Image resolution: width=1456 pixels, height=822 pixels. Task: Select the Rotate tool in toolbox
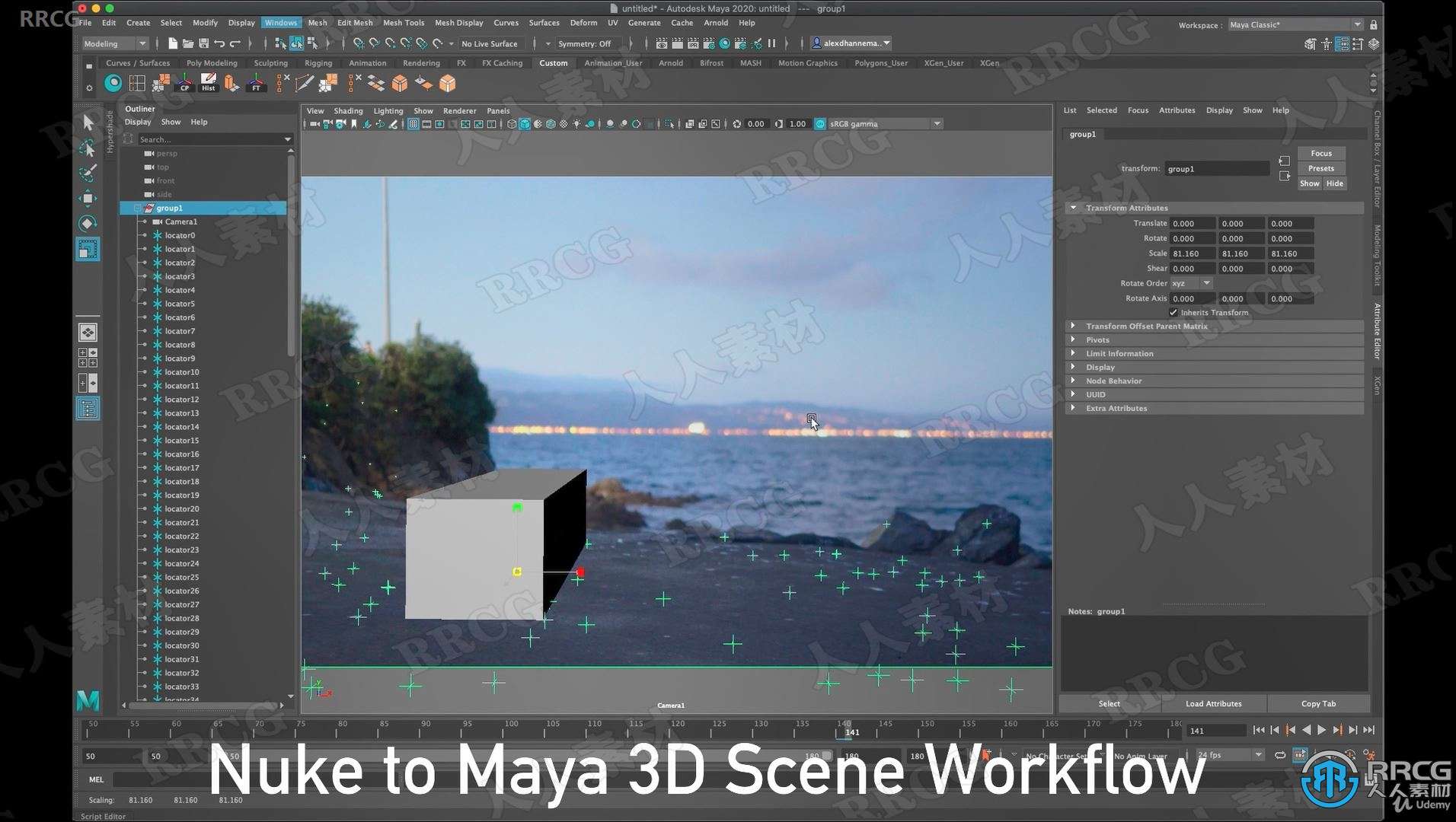88,223
